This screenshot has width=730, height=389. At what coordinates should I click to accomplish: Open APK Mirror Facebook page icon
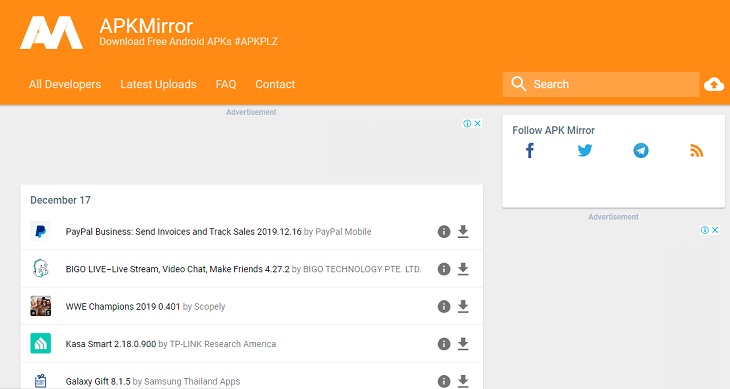[529, 150]
